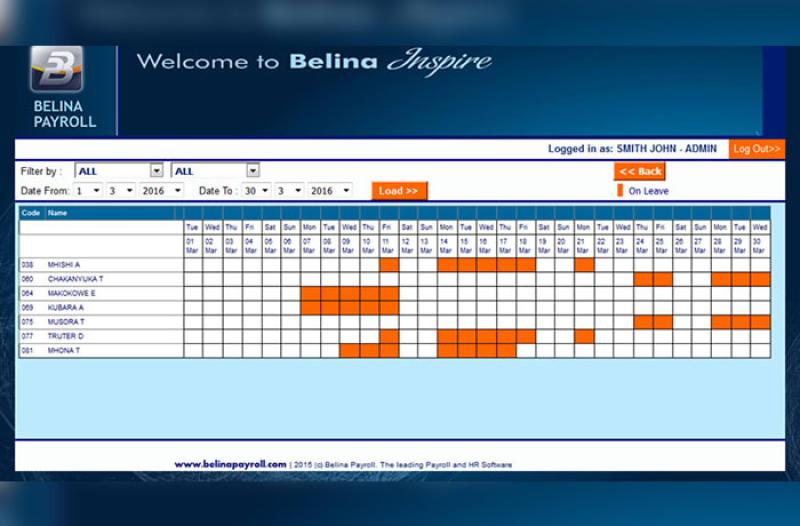Click the Load >> button
The image size is (800, 526).
(x=399, y=190)
